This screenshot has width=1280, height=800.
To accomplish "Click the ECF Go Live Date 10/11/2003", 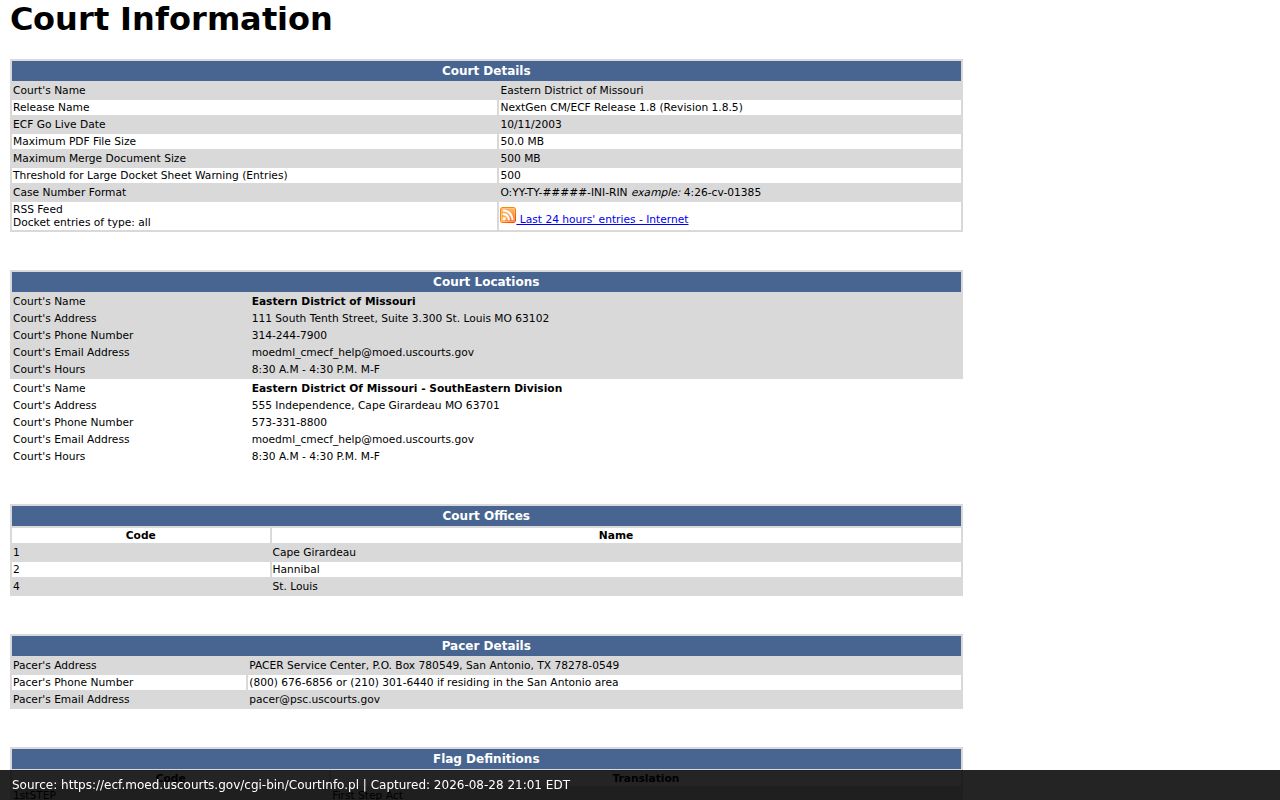I will coord(531,124).
